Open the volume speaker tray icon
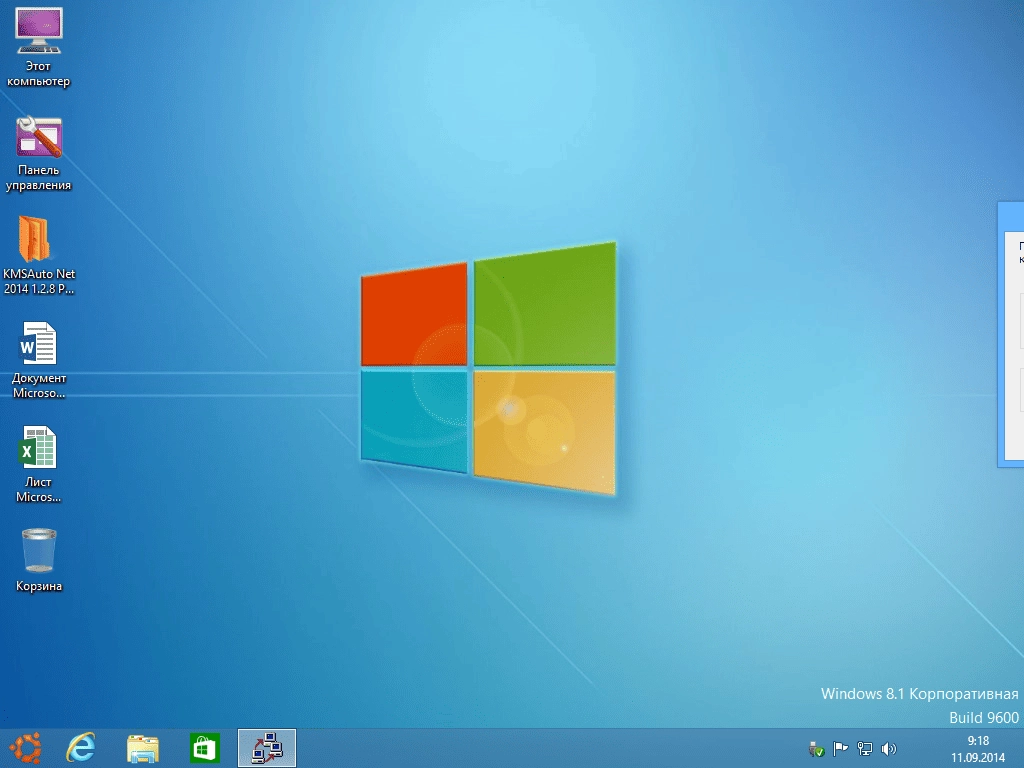1024x768 pixels. 889,748
